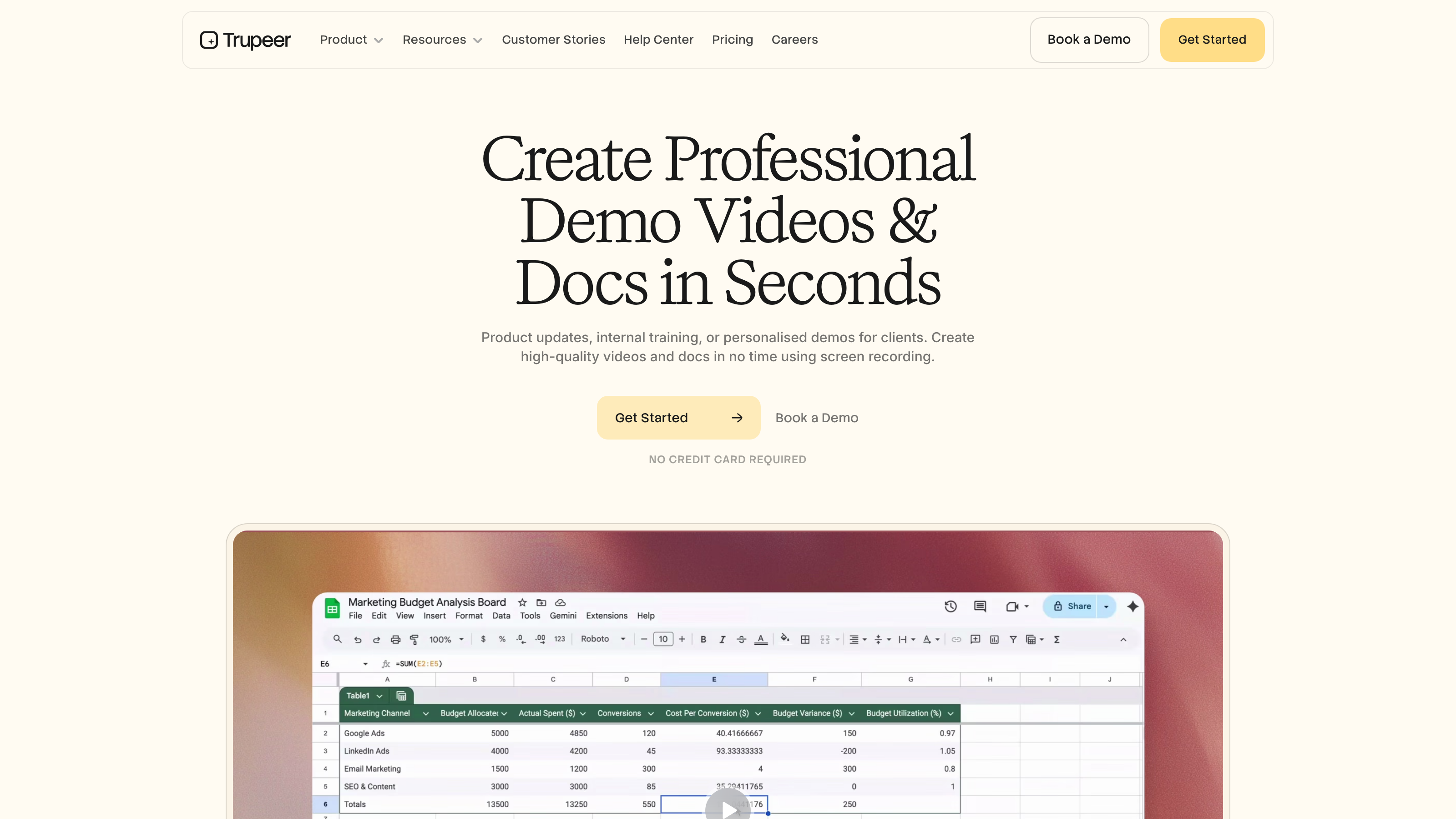Click the fill color bucket icon
Image resolution: width=1456 pixels, height=819 pixels.
pos(785,639)
